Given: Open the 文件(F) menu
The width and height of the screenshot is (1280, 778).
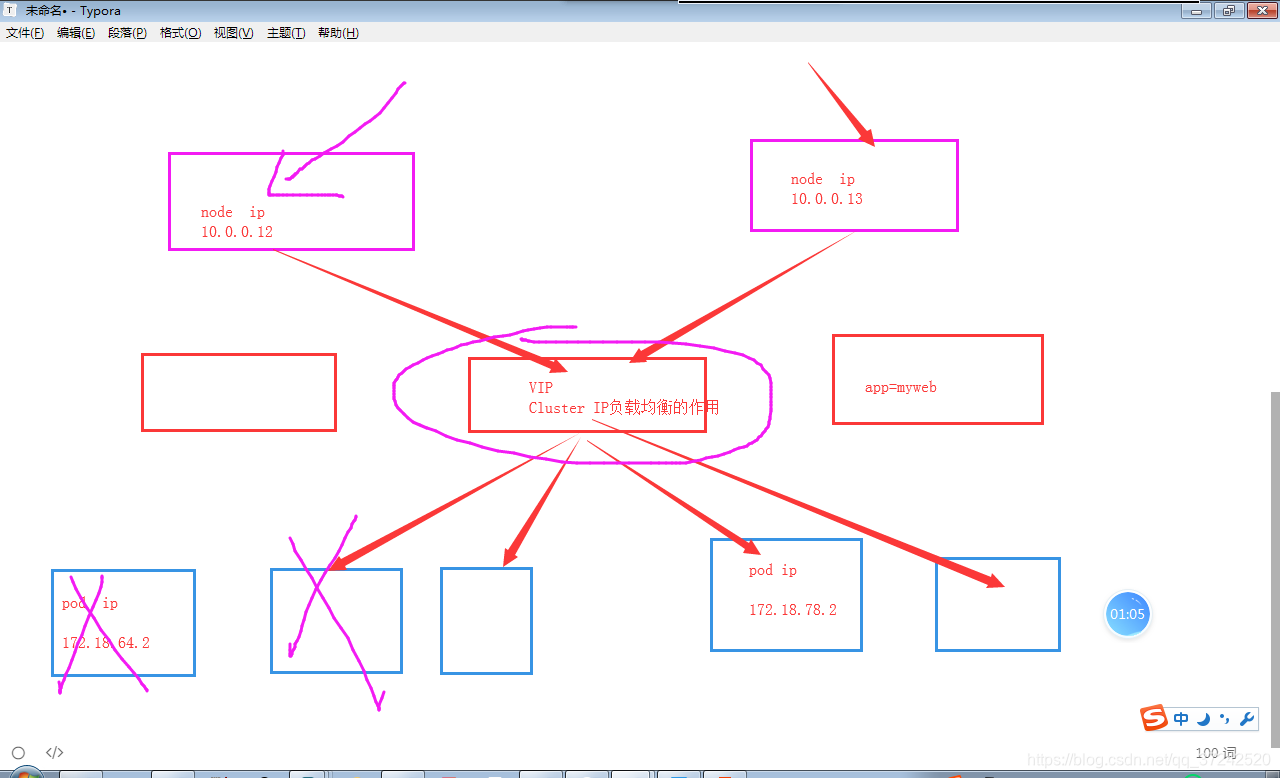Looking at the screenshot, I should [x=25, y=33].
